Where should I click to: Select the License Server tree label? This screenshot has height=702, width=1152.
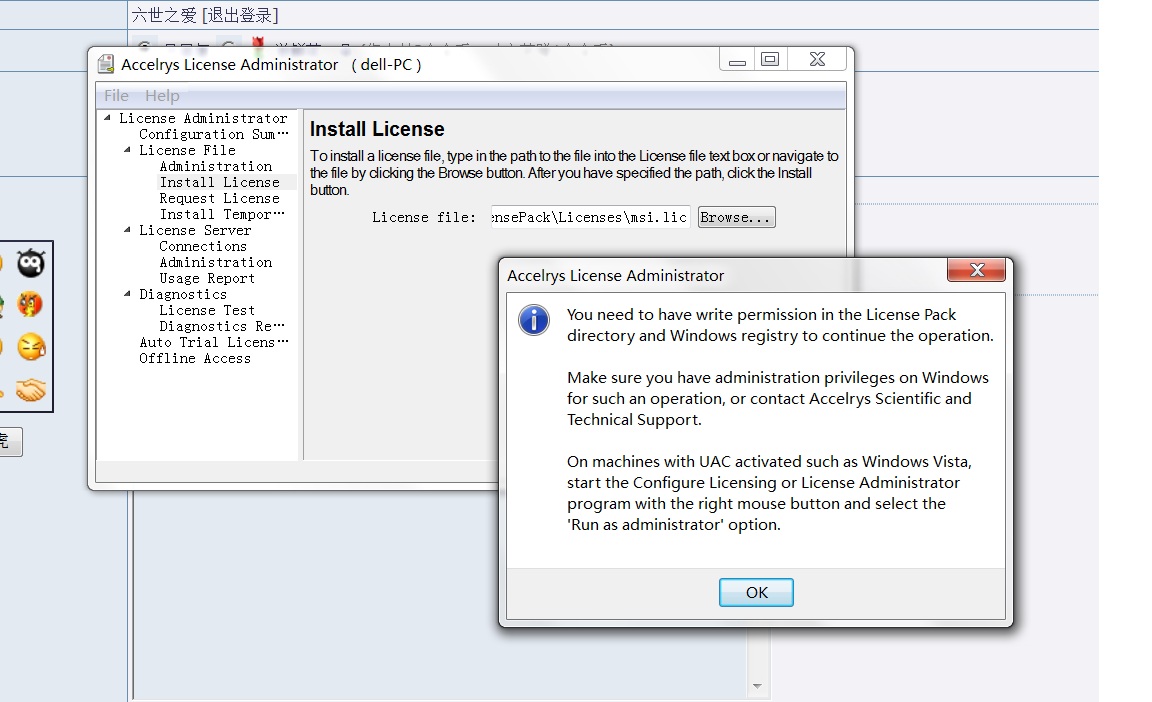click(195, 230)
